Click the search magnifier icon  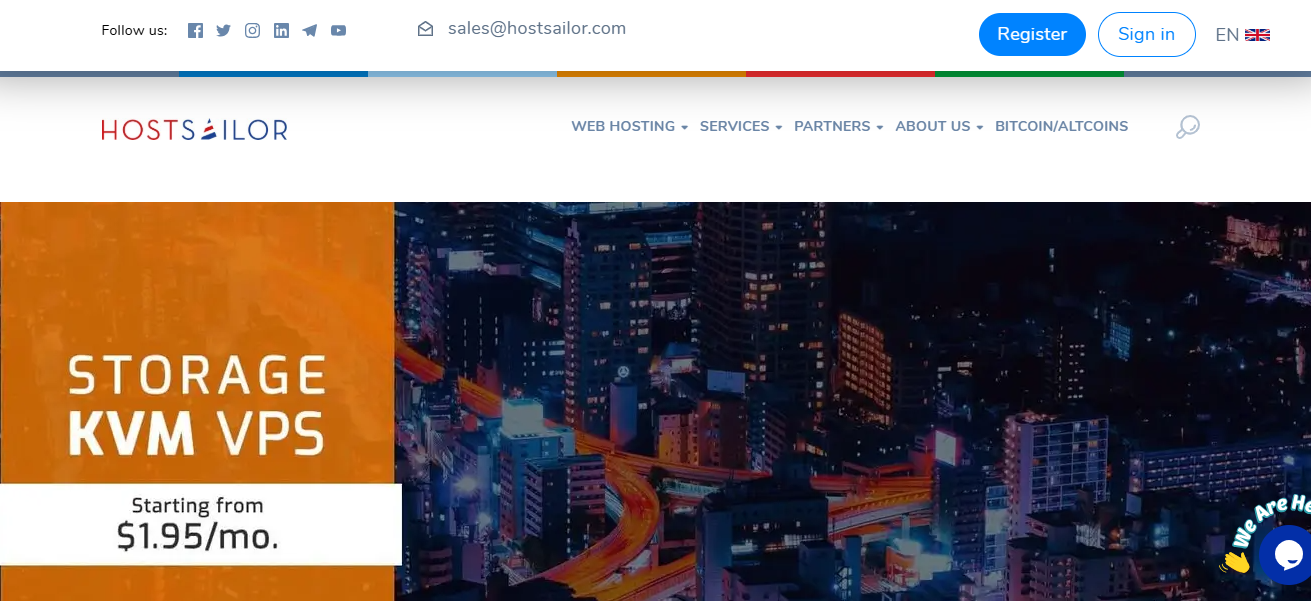click(x=1187, y=127)
